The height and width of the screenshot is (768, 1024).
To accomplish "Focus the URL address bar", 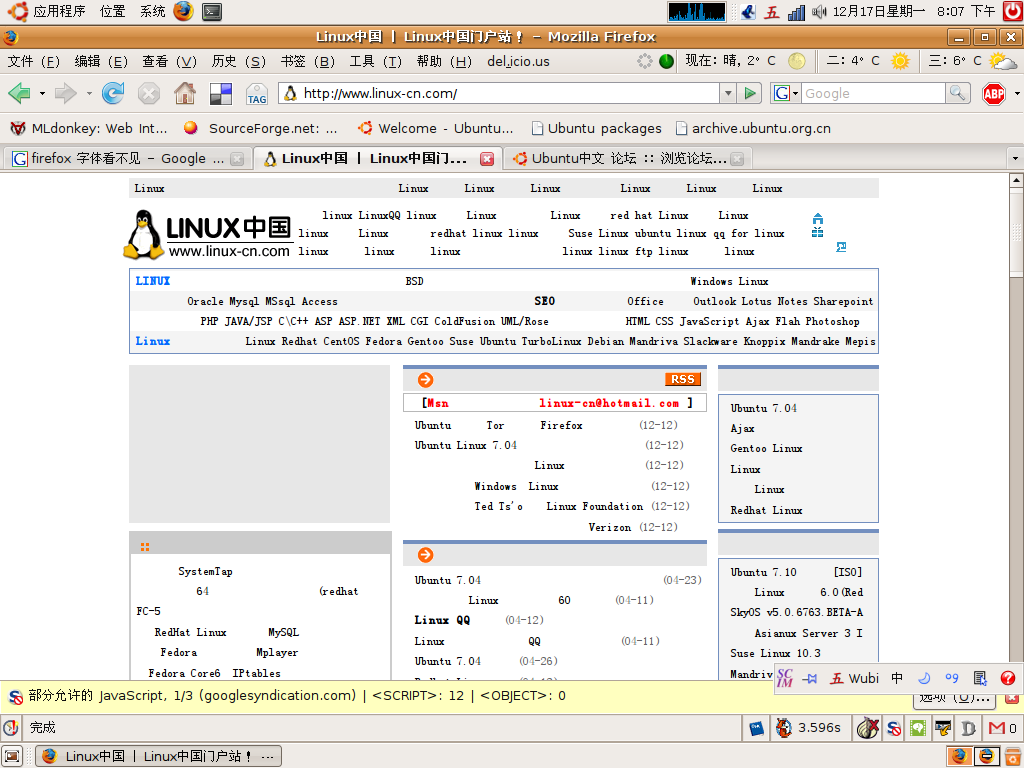I will (500, 93).
